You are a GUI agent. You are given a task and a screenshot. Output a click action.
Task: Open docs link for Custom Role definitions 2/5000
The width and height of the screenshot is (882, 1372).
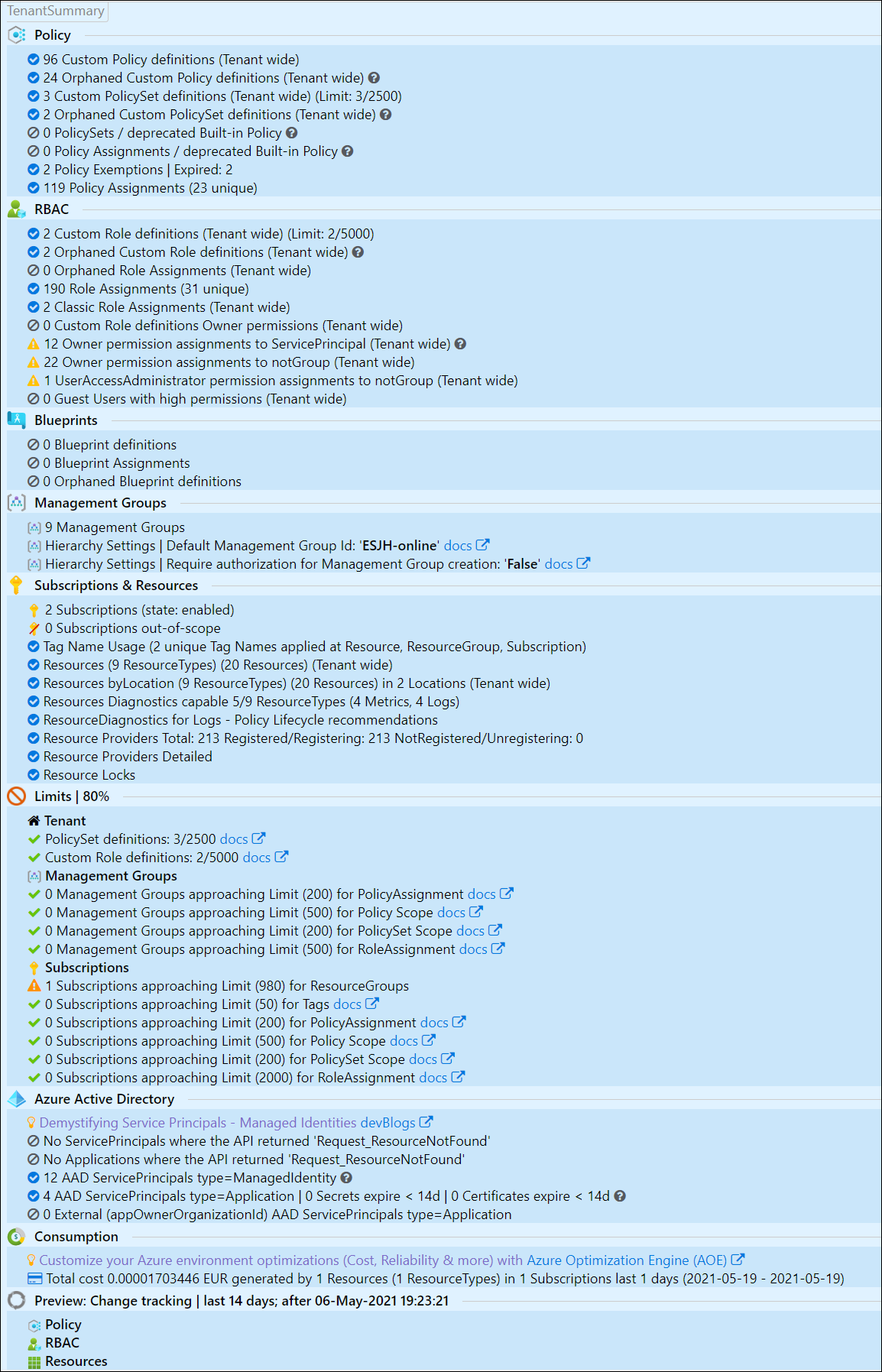point(257,858)
